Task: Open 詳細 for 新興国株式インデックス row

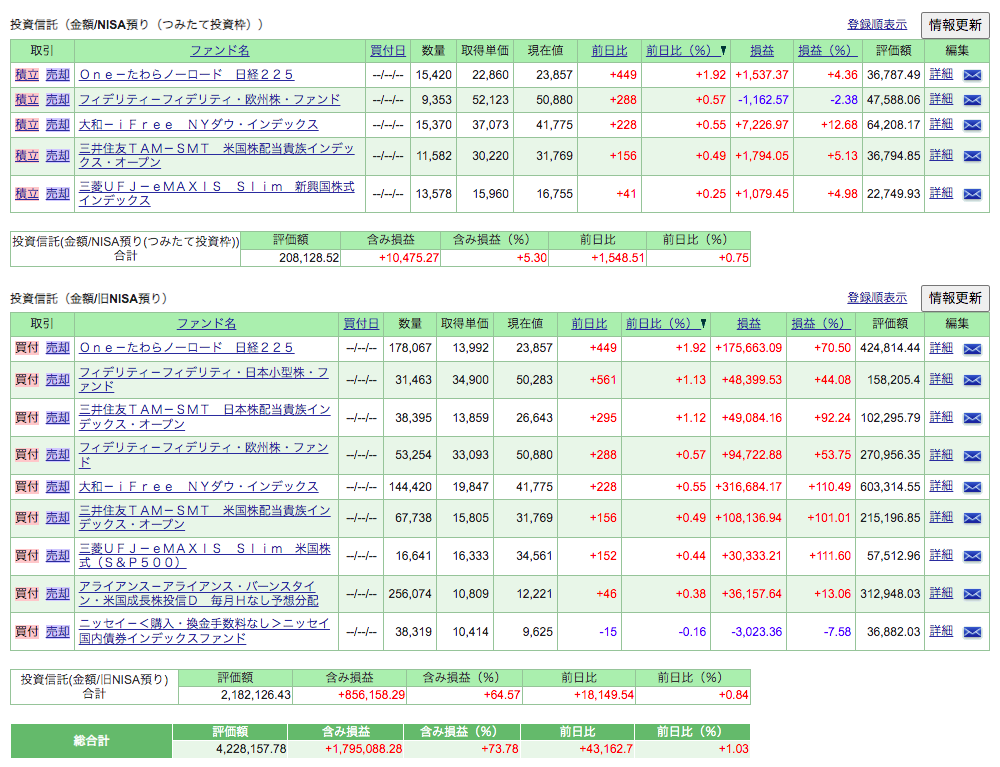Action: [x=941, y=193]
